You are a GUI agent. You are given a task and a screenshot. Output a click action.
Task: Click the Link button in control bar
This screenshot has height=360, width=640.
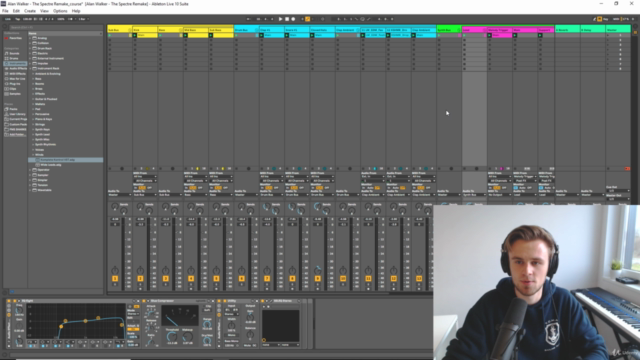point(8,19)
